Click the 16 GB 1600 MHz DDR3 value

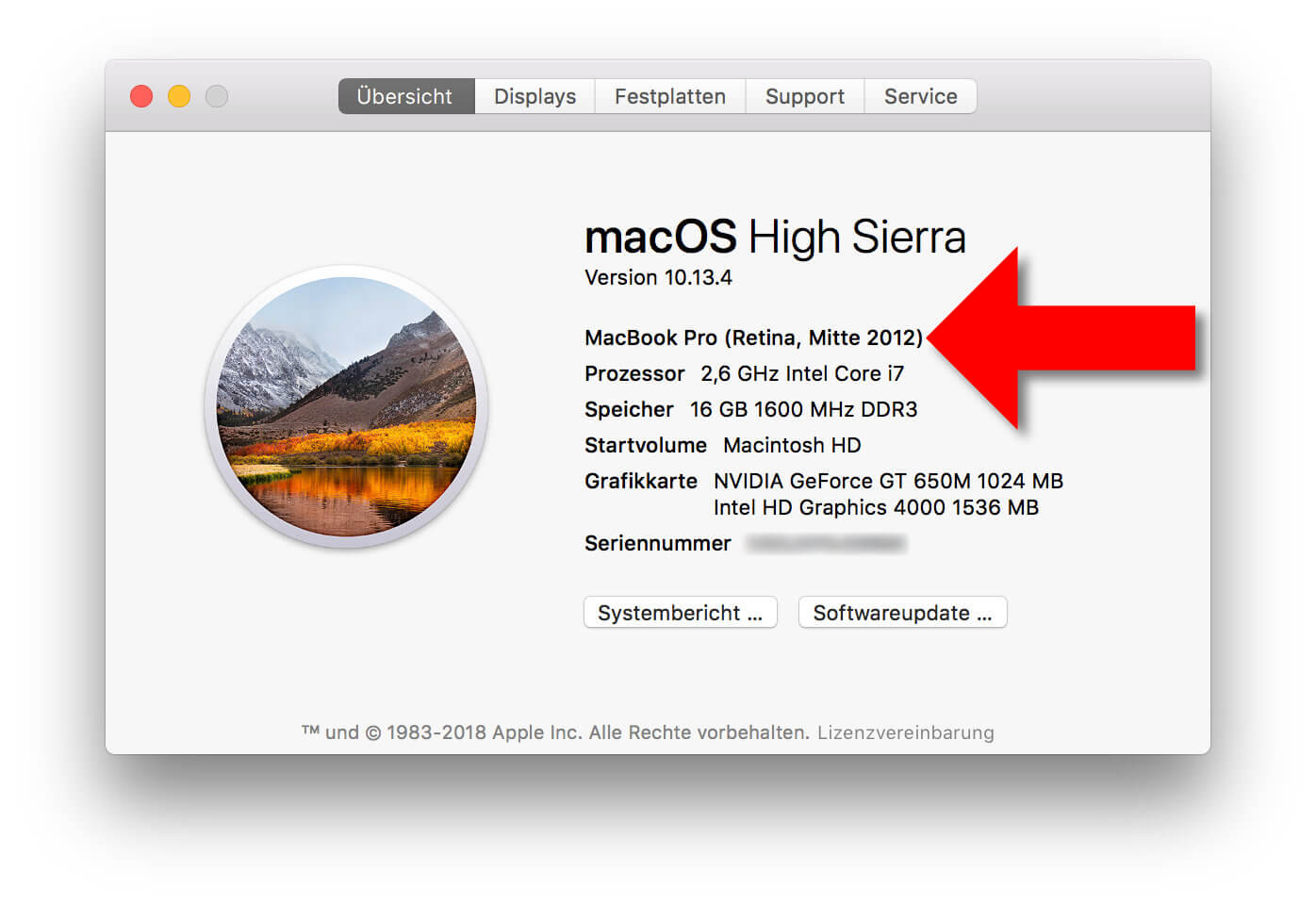804,409
